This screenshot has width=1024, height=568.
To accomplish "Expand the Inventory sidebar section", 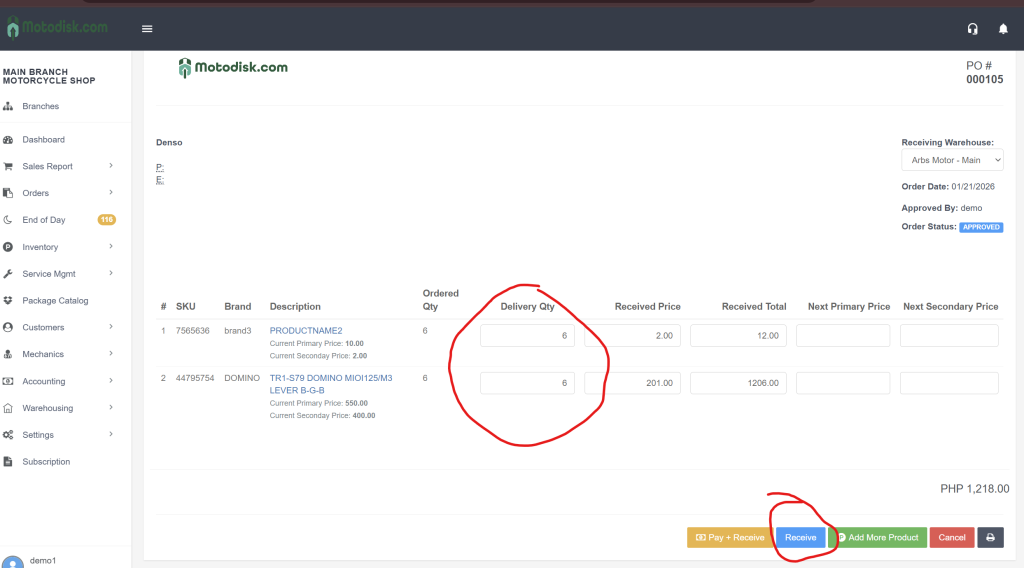I will coord(111,247).
